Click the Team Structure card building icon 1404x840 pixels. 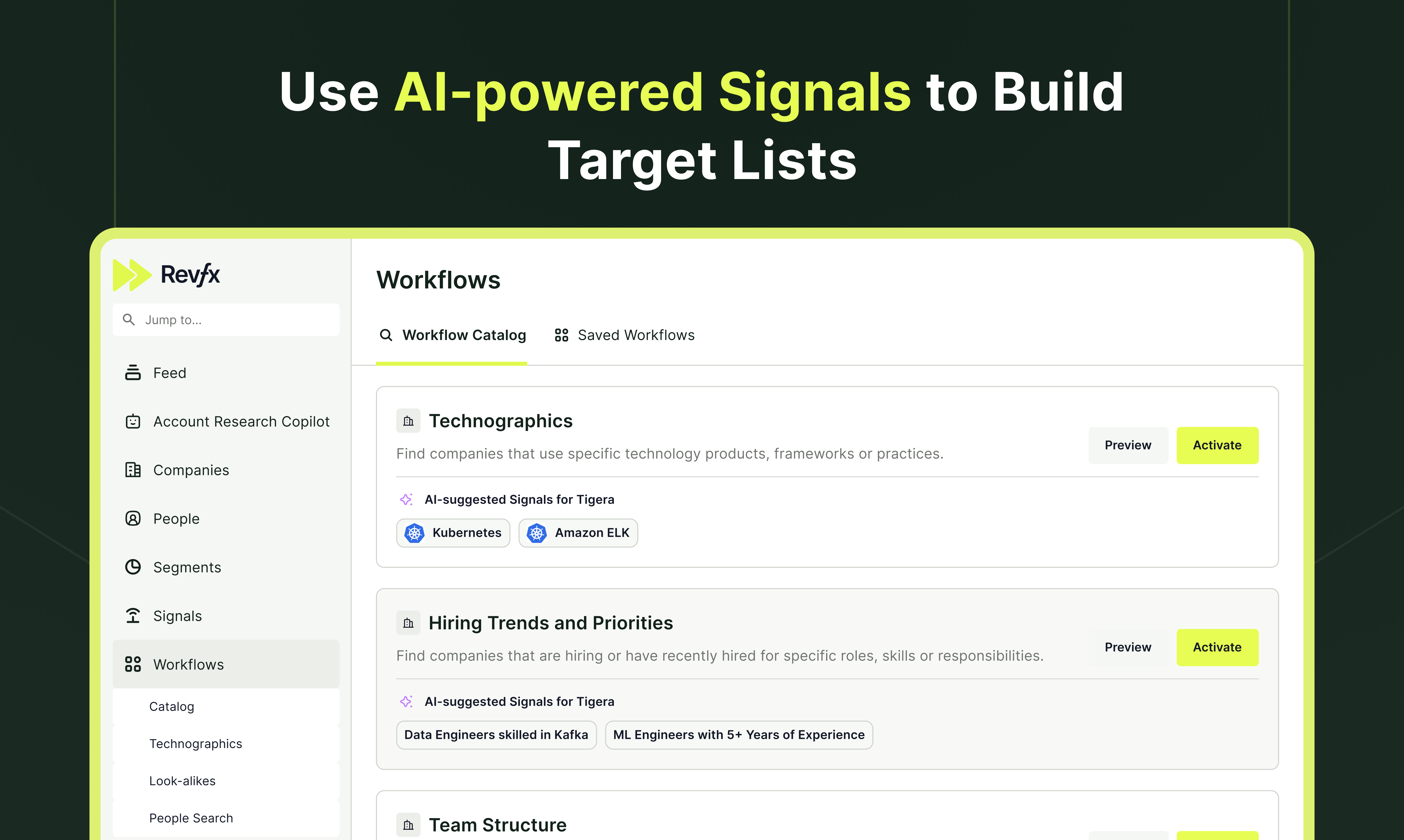pyautogui.click(x=408, y=825)
